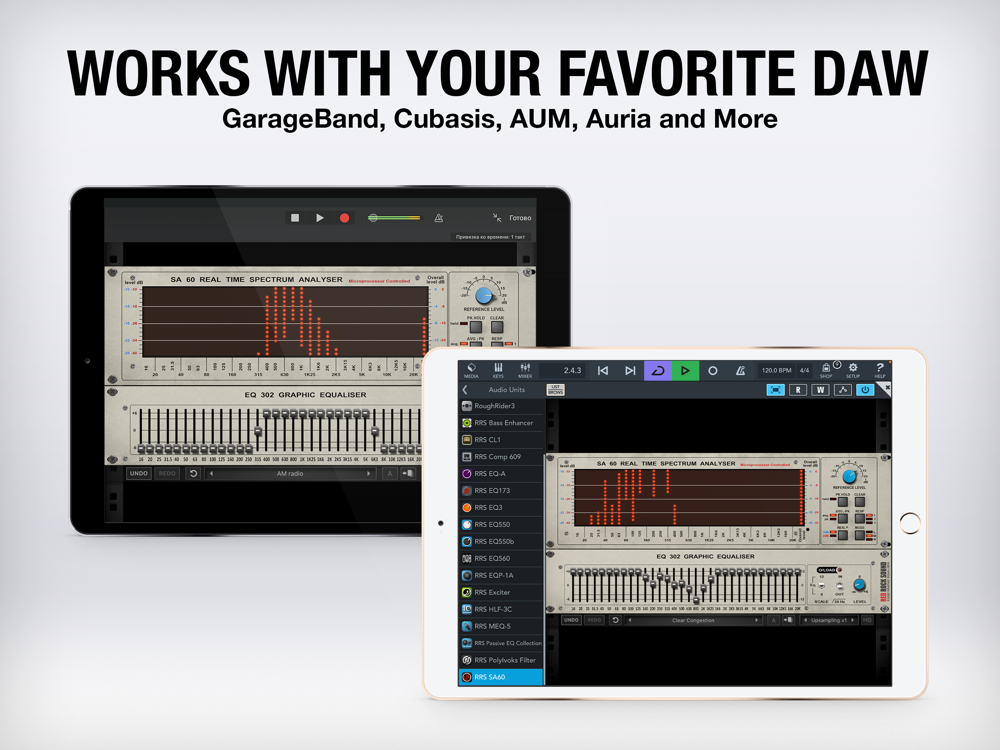1000x750 pixels.
Task: Select RRS EQ550b audio unit
Action: 501,541
